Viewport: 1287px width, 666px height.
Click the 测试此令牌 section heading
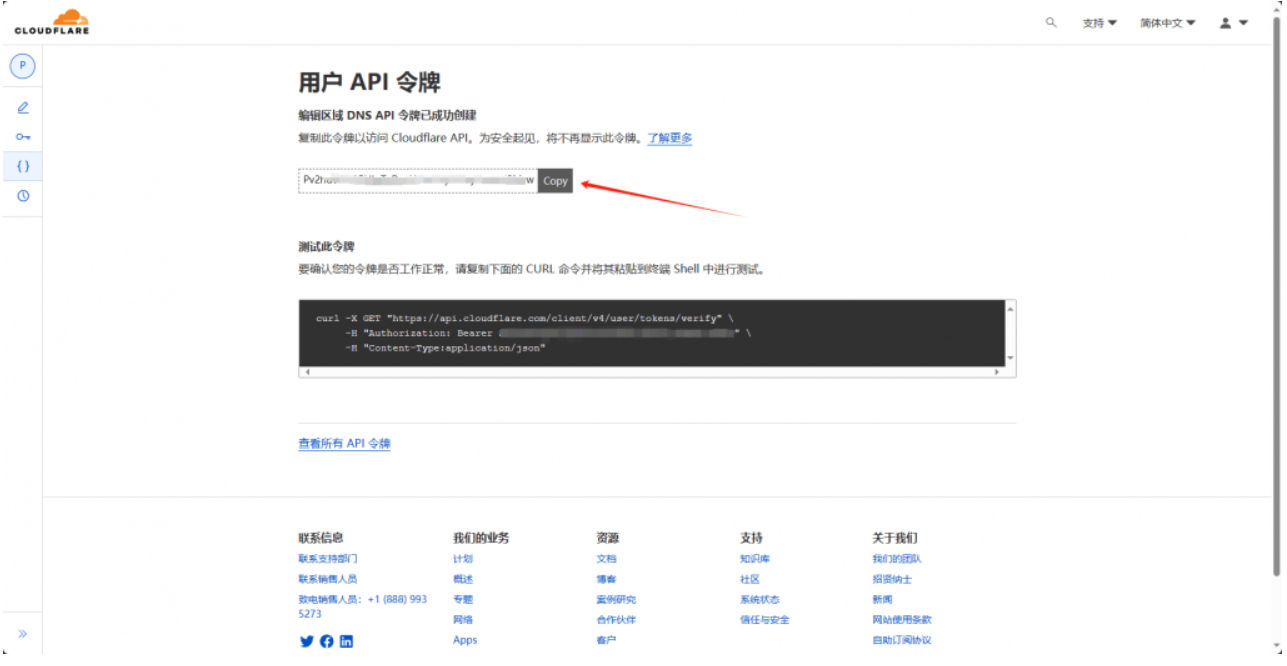[x=326, y=246]
